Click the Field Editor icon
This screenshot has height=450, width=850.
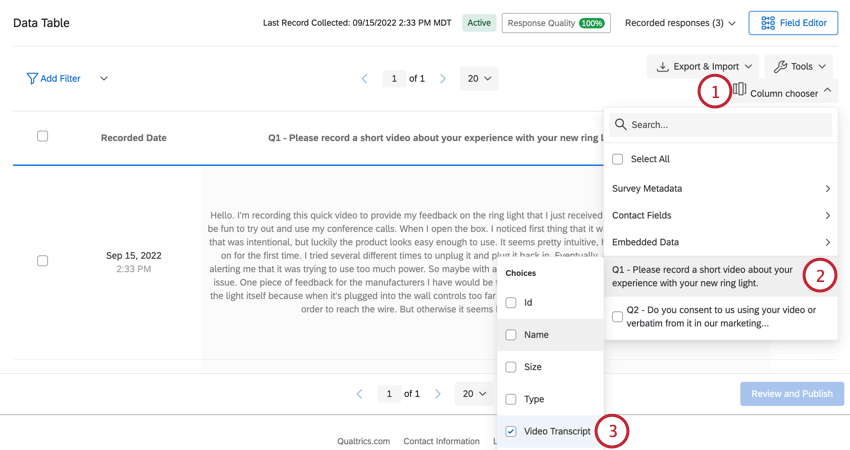click(768, 23)
